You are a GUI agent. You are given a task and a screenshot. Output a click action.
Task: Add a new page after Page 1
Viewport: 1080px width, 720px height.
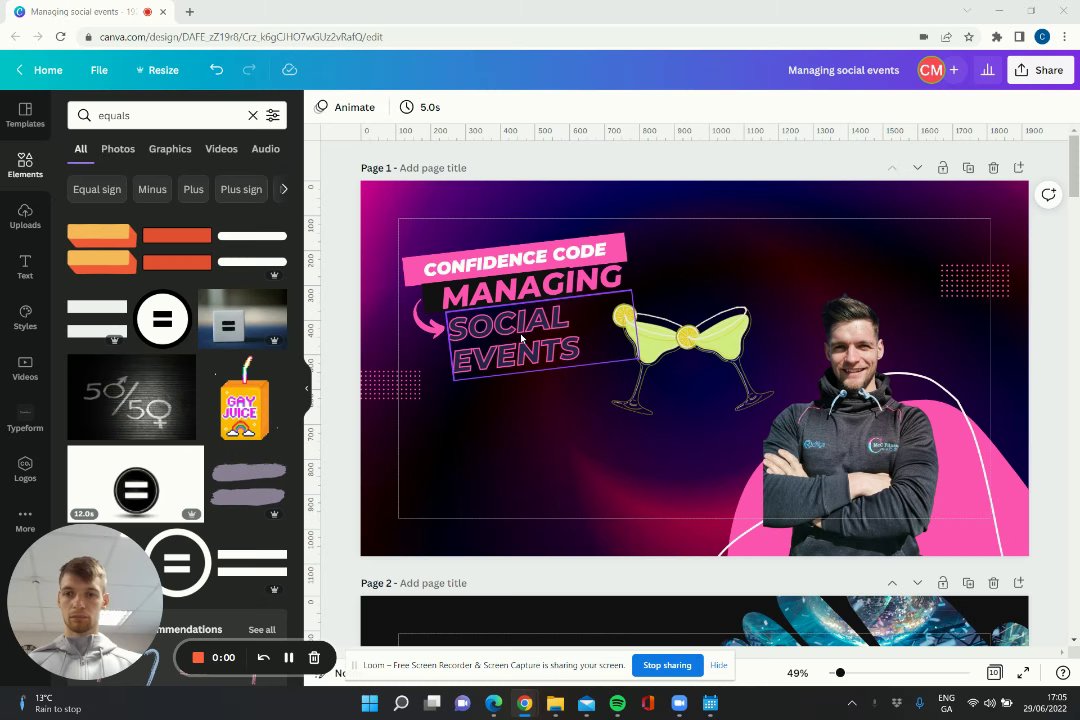pyautogui.click(x=1019, y=167)
